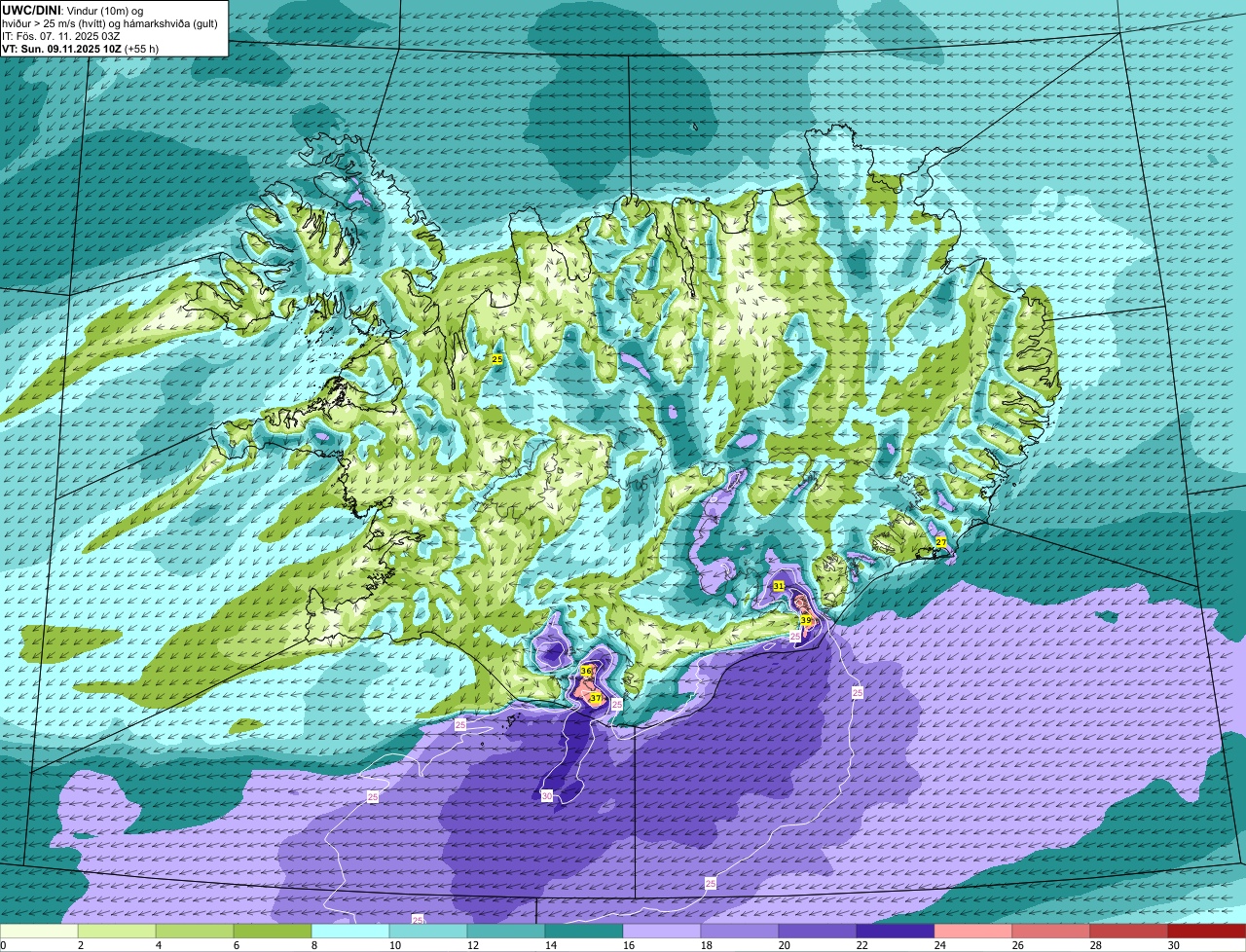This screenshot has width=1246, height=952.
Task: Select the legend swatch between 8 and 10
Action: point(350,932)
